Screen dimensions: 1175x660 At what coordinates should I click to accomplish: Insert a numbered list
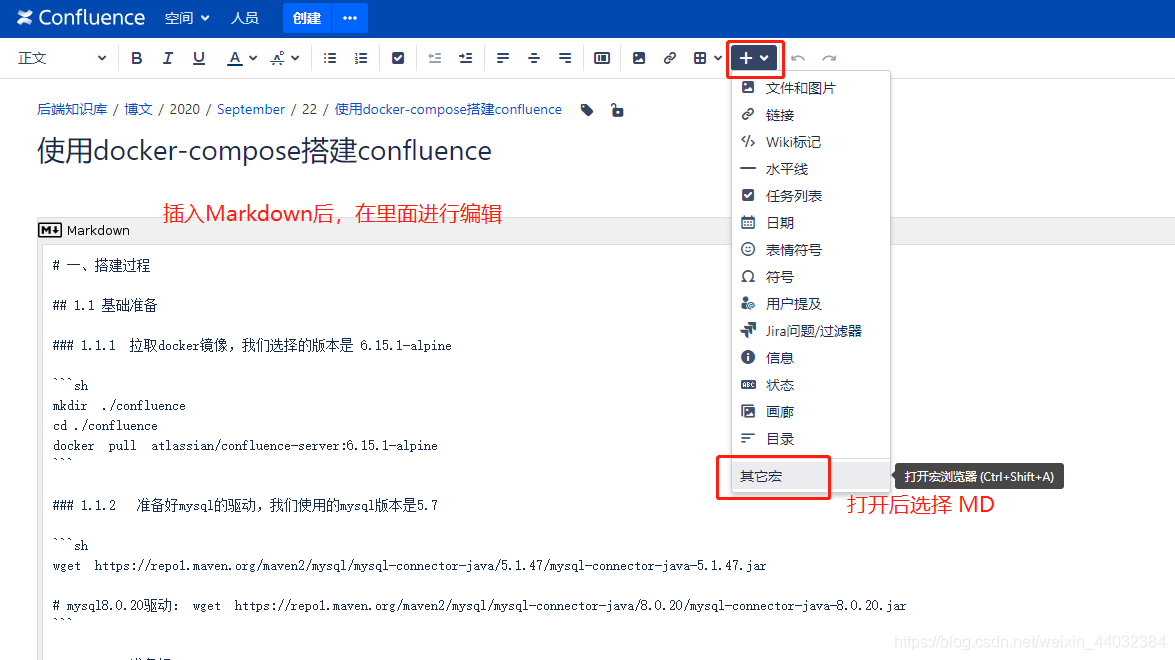[360, 58]
